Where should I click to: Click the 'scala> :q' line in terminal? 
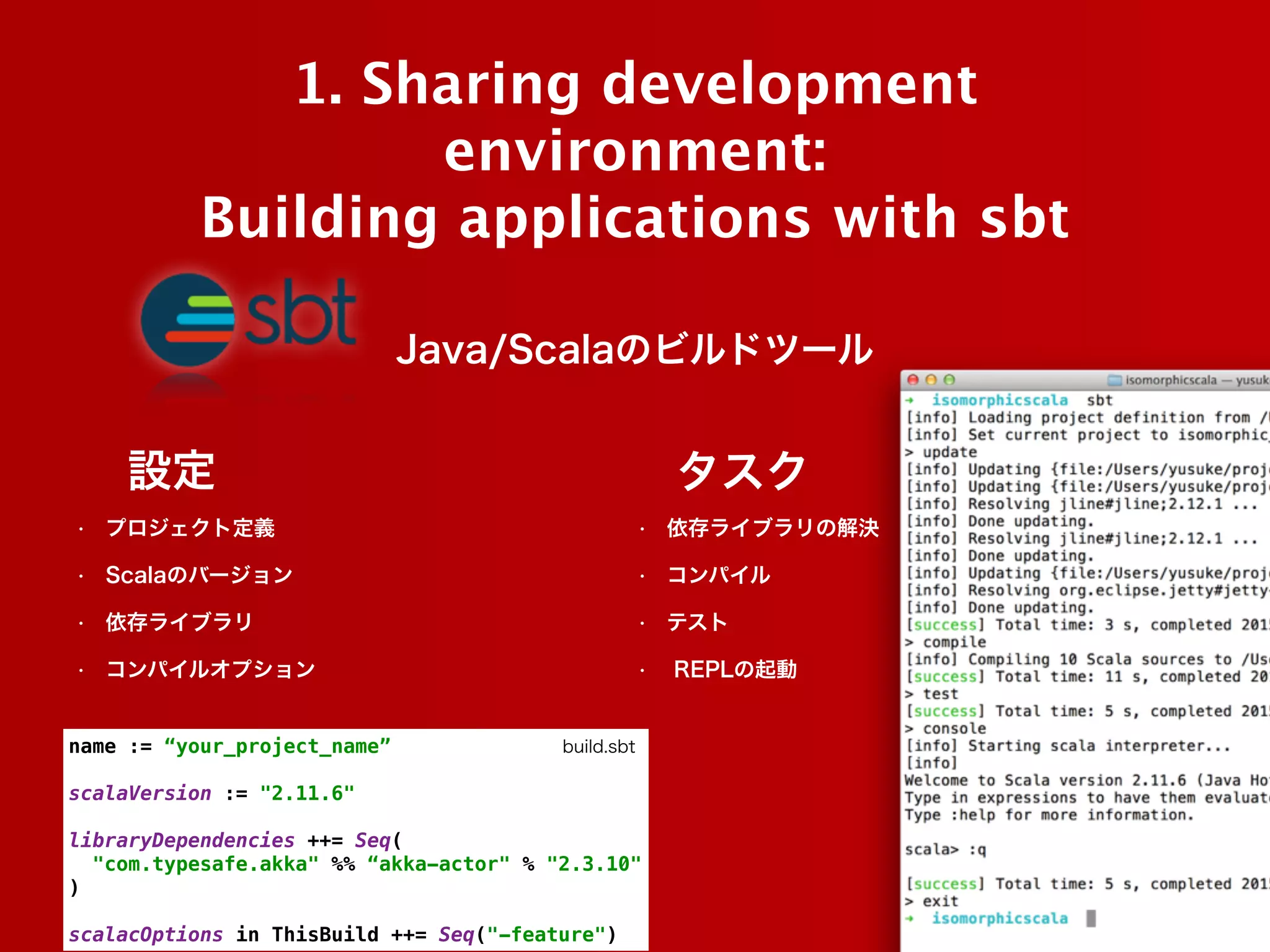[945, 850]
